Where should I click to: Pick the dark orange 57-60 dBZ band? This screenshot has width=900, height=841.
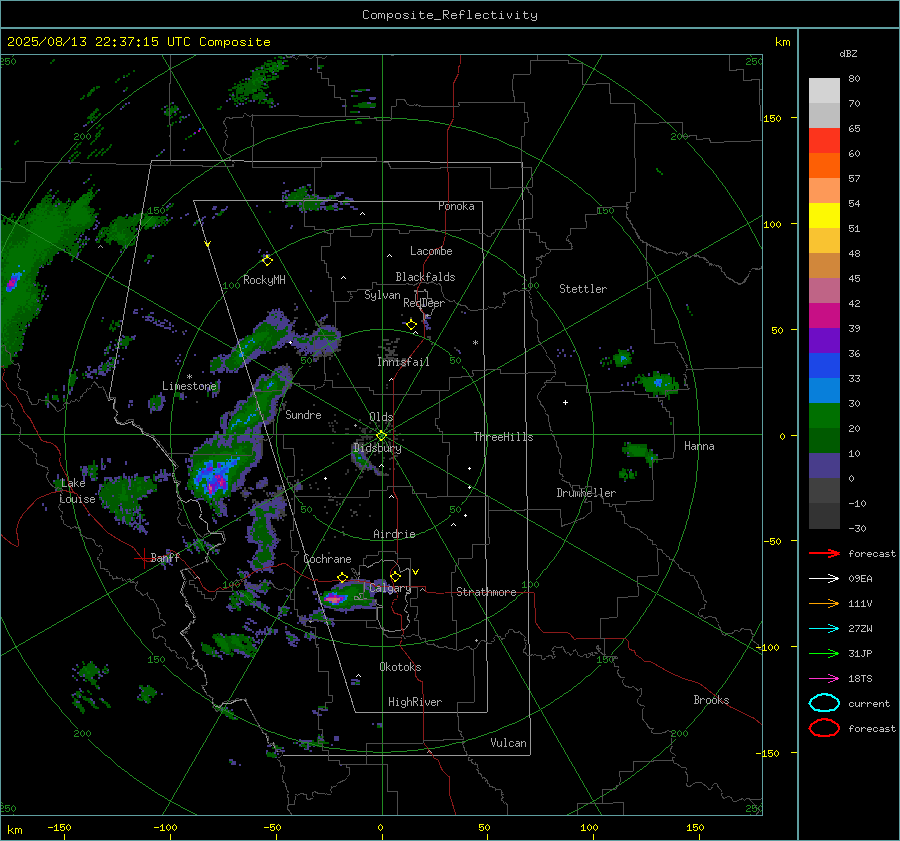pos(824,166)
